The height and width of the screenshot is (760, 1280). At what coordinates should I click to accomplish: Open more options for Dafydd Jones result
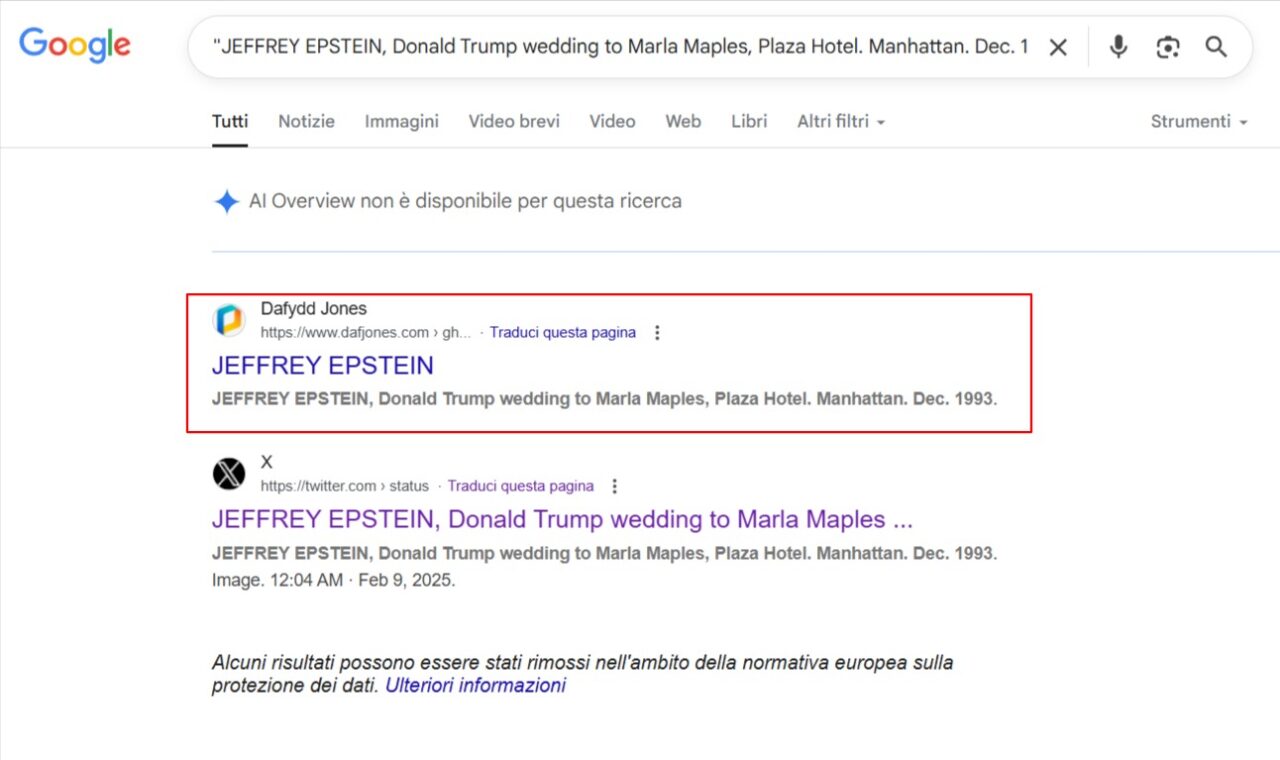[x=657, y=333]
